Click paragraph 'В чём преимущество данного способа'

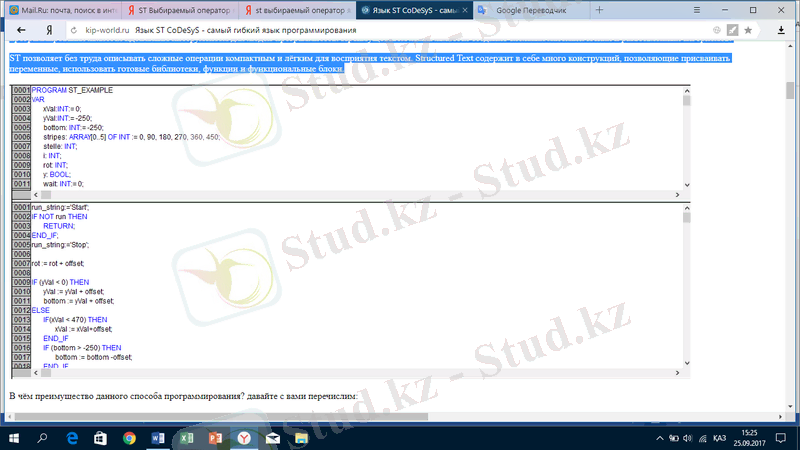coord(183,396)
